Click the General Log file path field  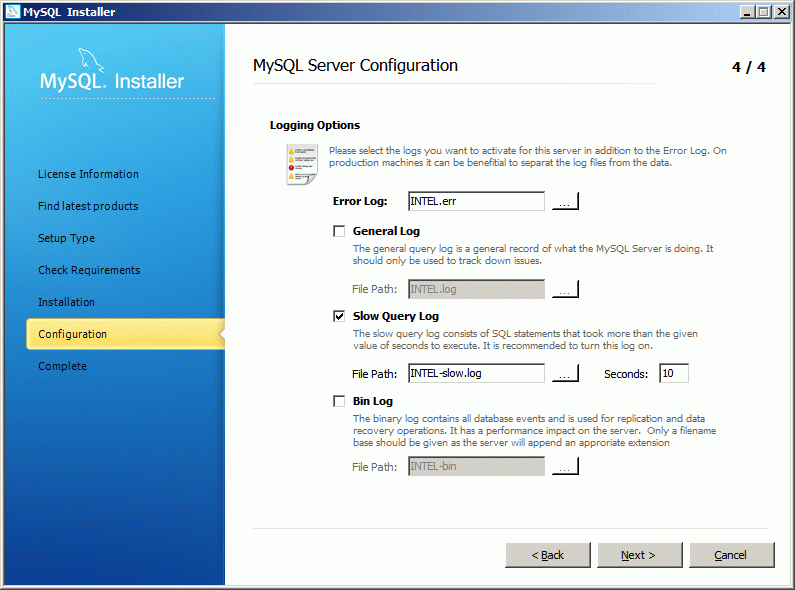click(476, 289)
